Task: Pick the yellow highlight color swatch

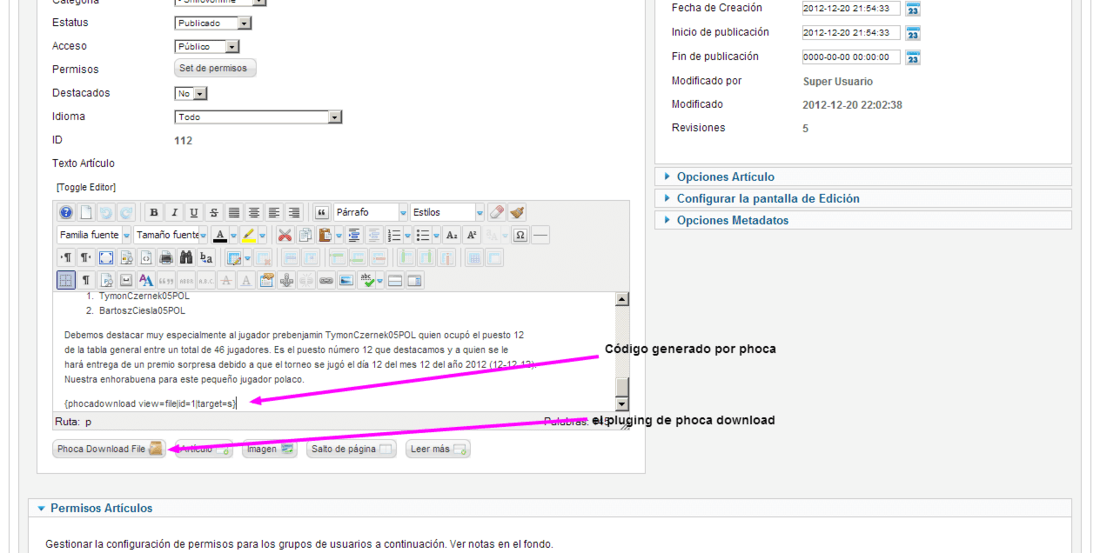Action: (248, 235)
